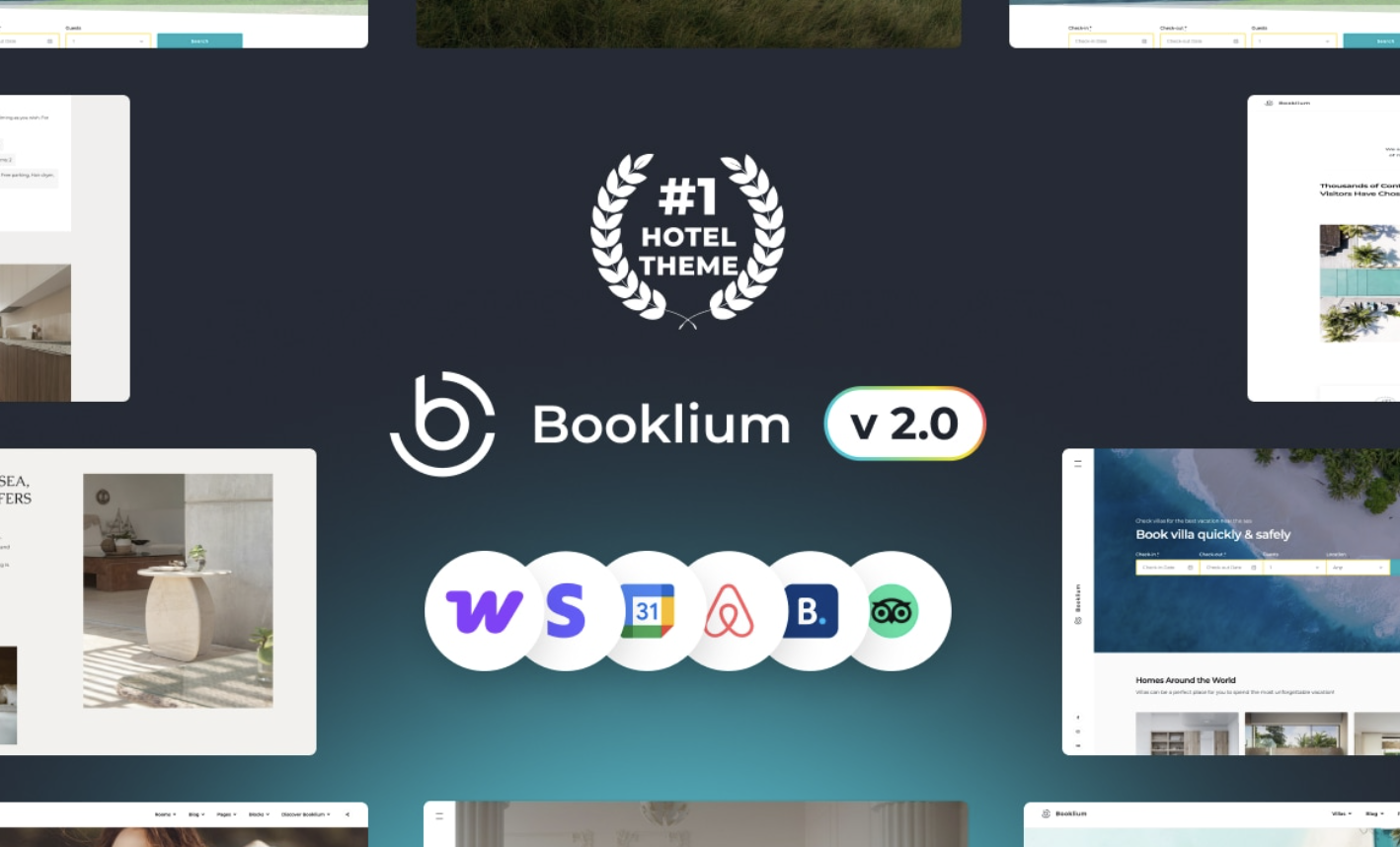
Task: Open the first home thumbnail under Homes Around the World
Action: pos(1187,733)
